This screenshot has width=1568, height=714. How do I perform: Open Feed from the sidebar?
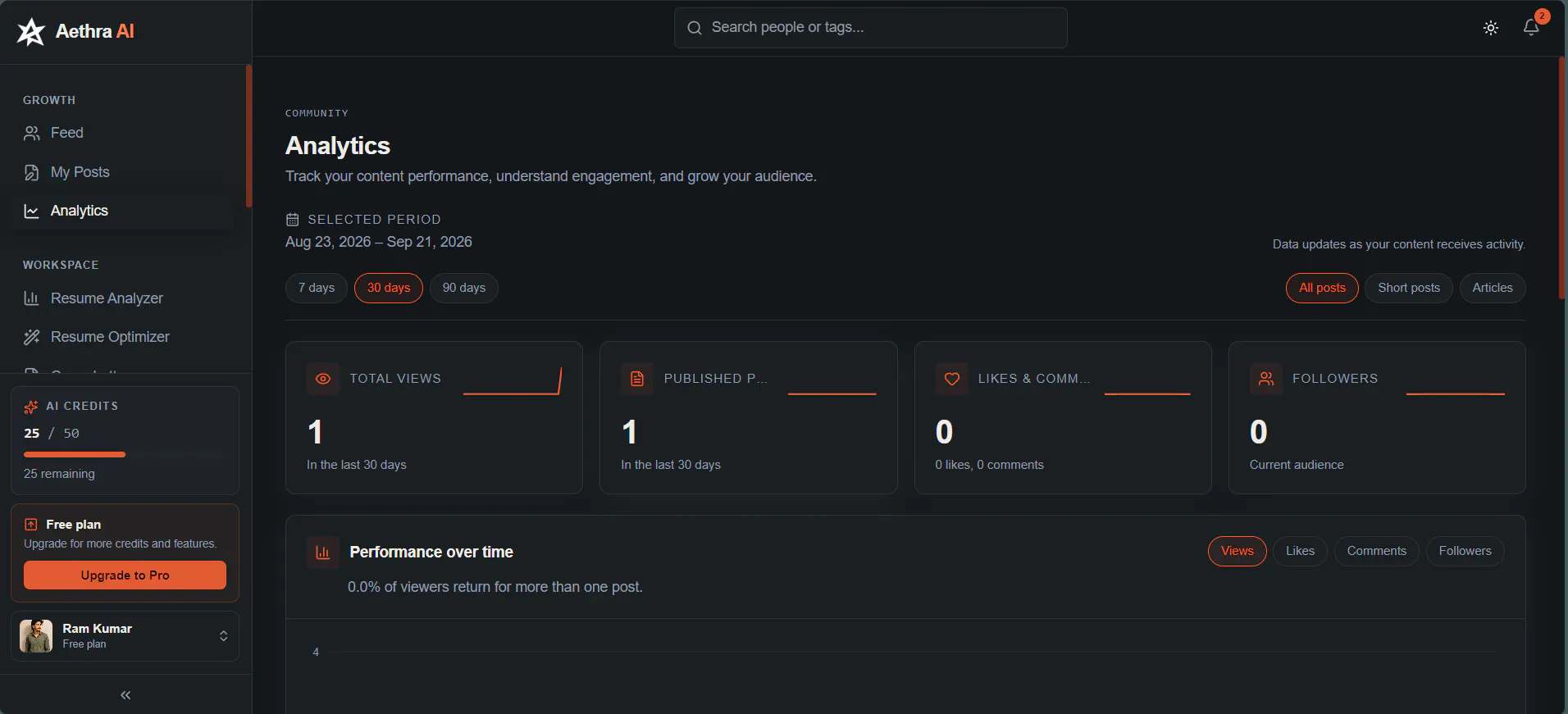123,133
